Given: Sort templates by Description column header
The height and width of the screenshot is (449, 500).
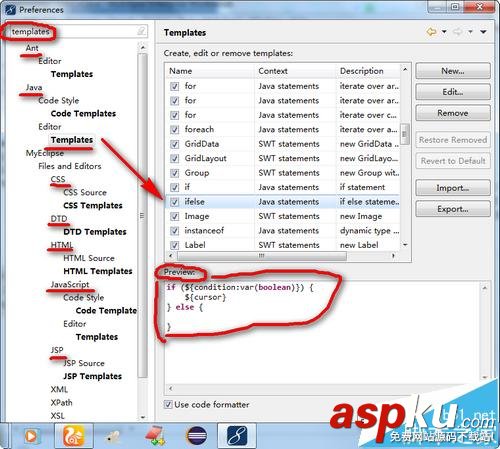Looking at the screenshot, I should (368, 71).
